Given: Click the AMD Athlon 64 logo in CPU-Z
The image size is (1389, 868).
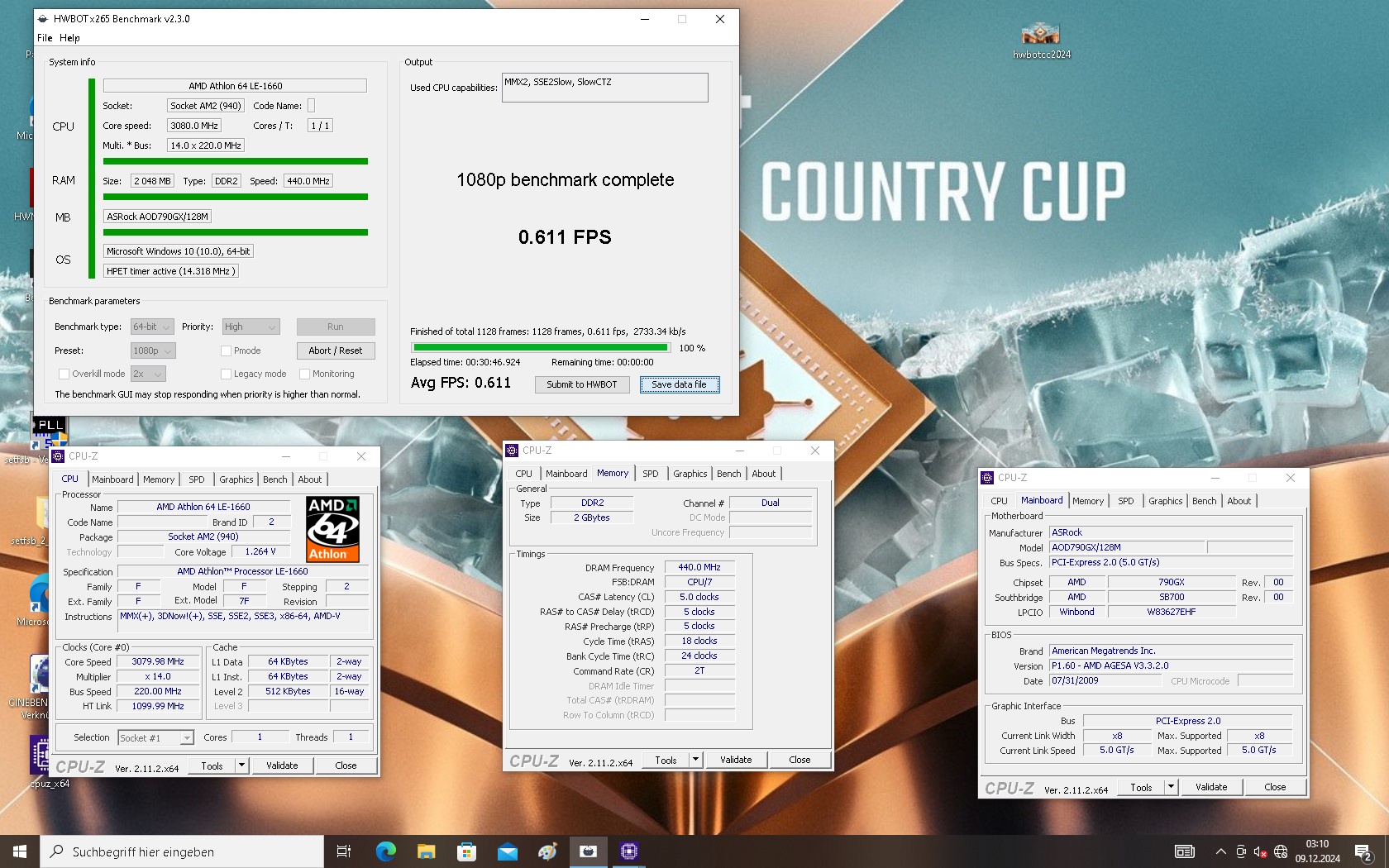Looking at the screenshot, I should pos(332,529).
